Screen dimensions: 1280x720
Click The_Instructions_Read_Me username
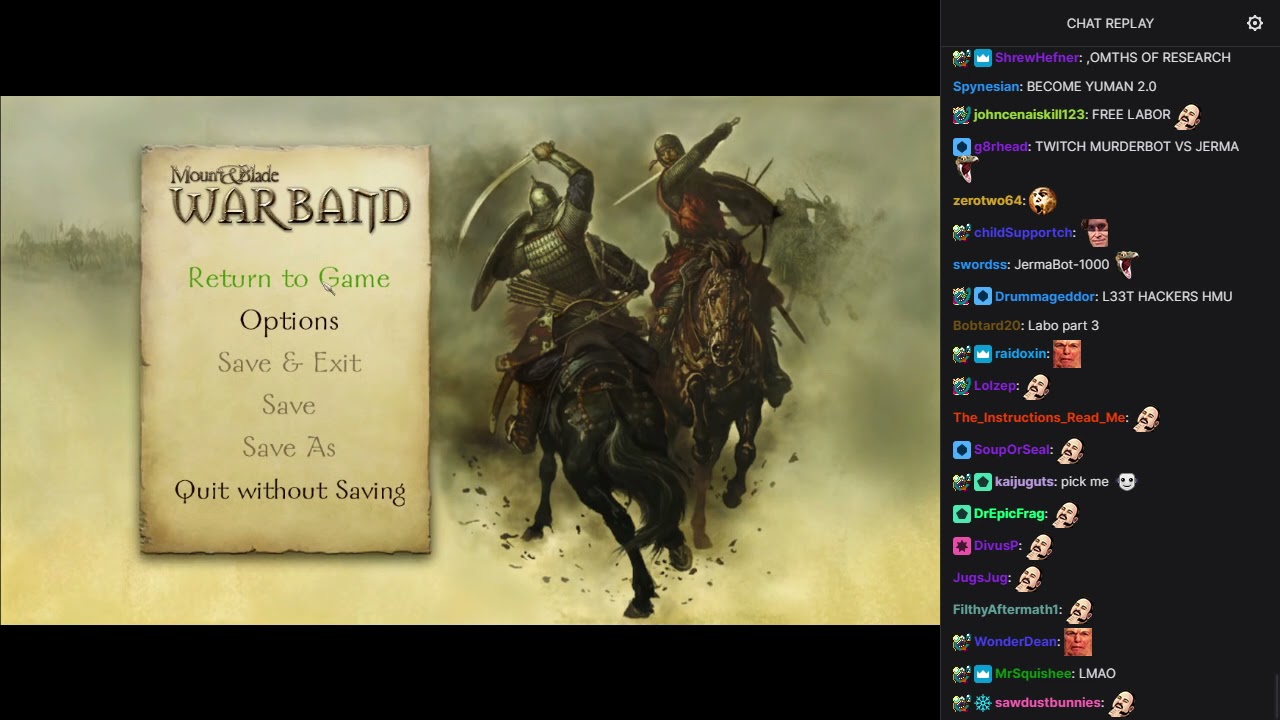tap(1039, 418)
